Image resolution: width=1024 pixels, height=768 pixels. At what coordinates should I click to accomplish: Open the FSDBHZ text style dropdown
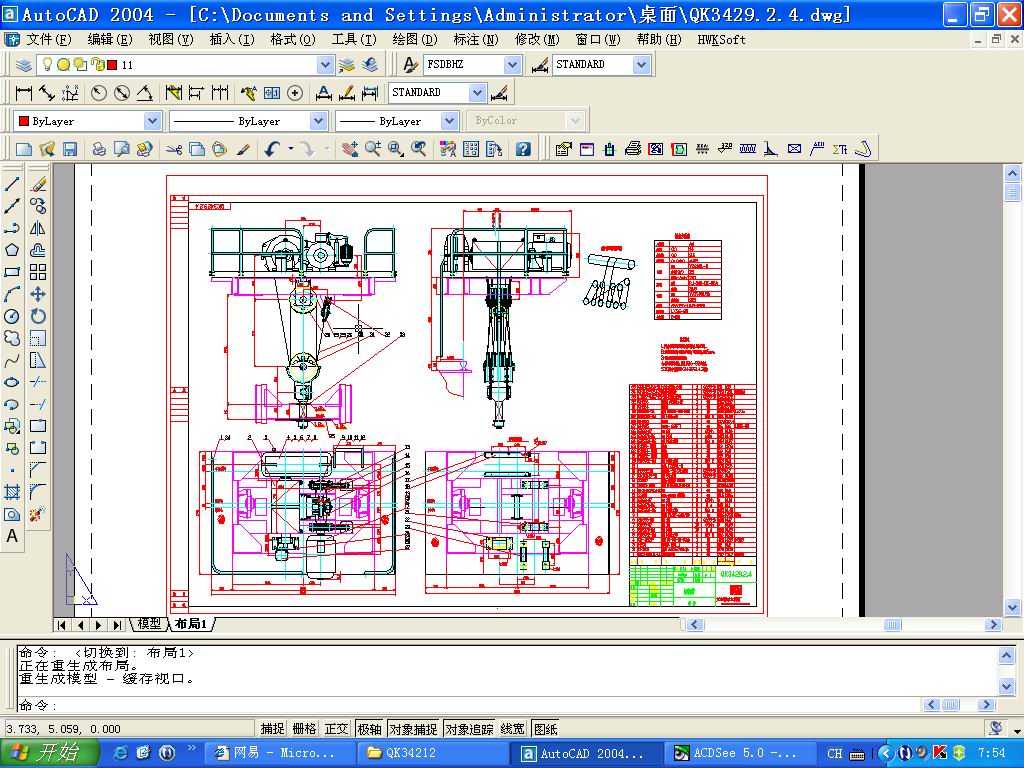pyautogui.click(x=512, y=65)
